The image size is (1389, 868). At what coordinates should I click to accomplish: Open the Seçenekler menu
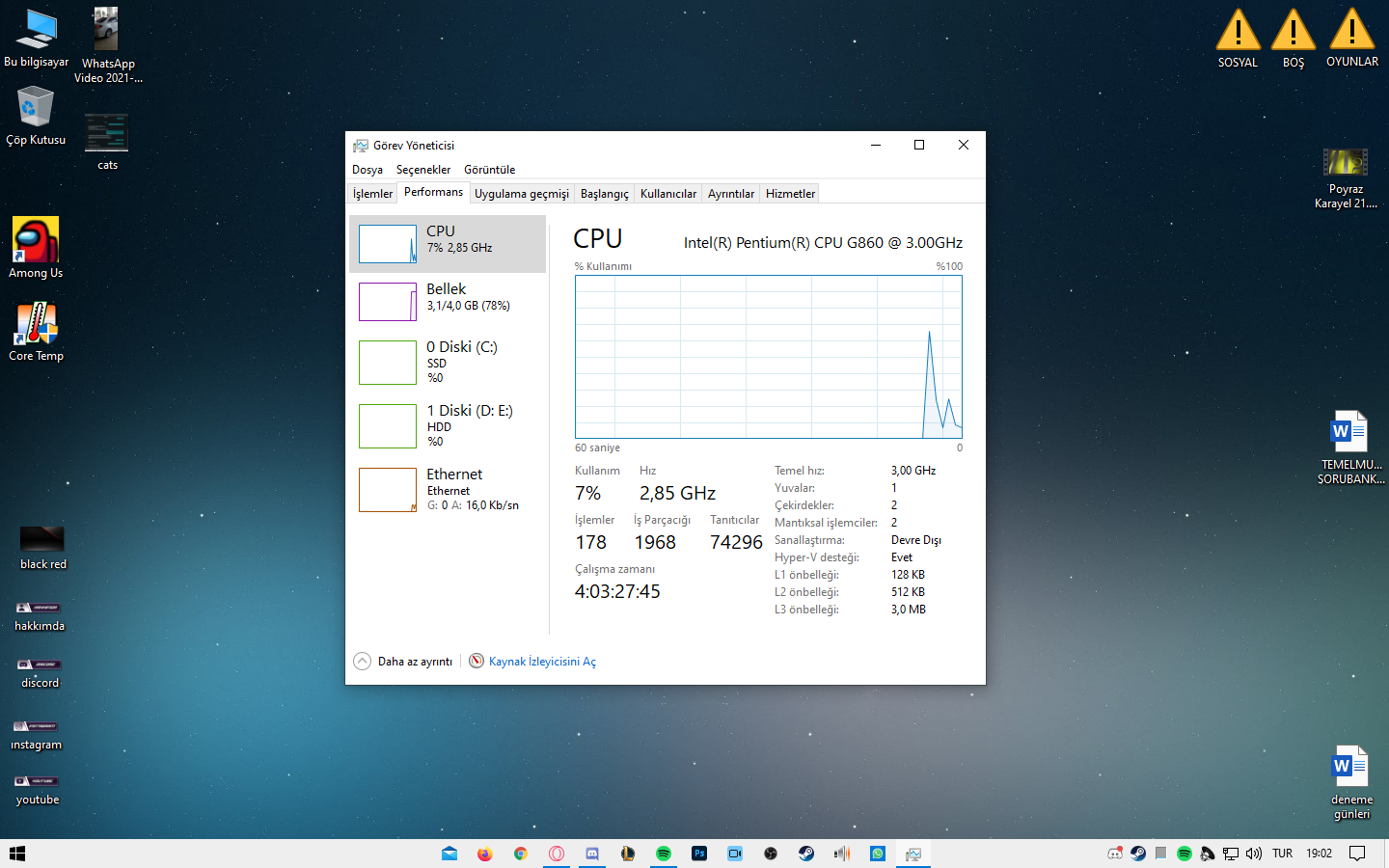[x=423, y=170]
